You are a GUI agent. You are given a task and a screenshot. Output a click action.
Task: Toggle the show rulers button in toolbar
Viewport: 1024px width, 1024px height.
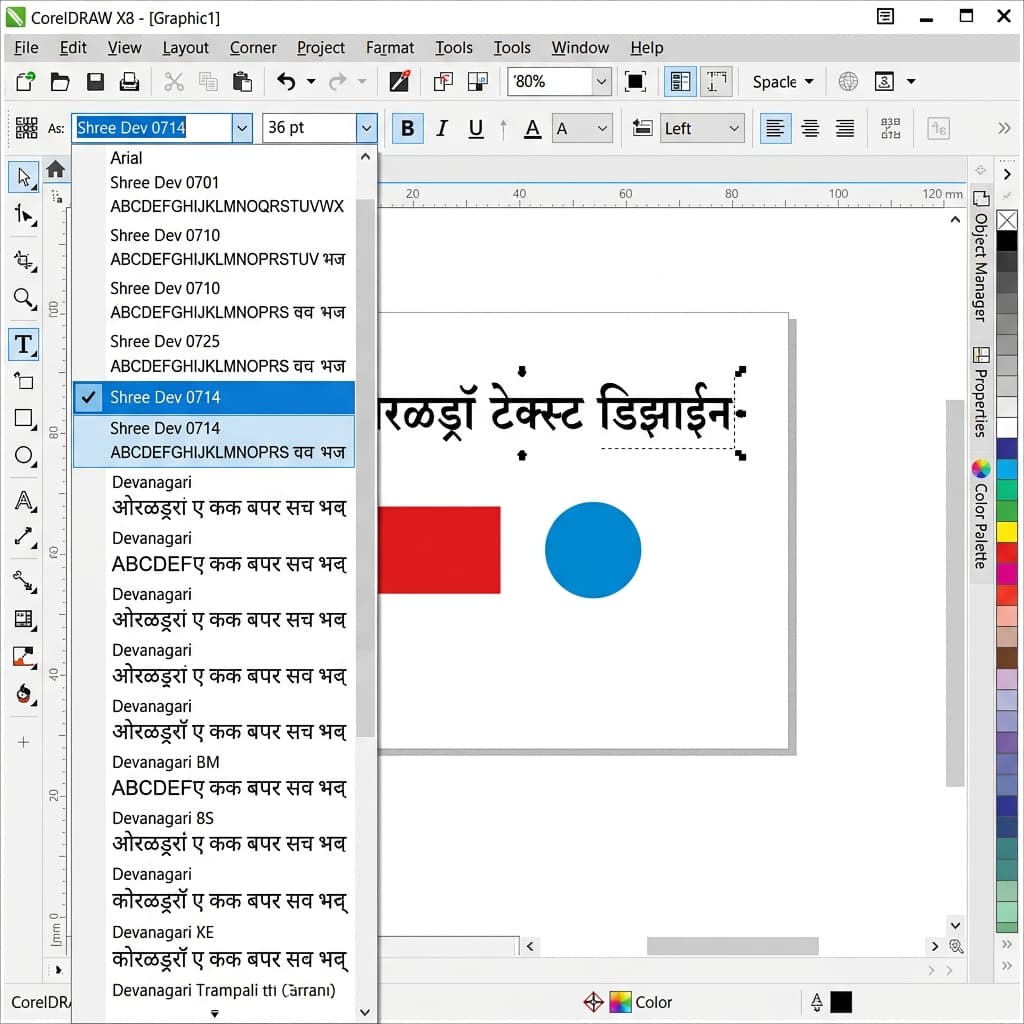(716, 82)
